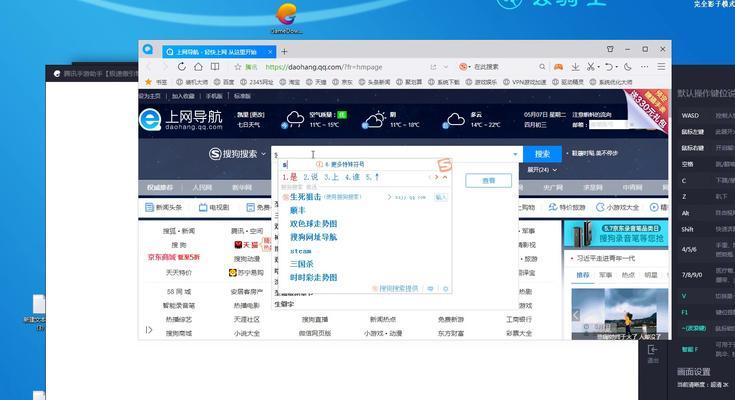Click the exit icon in emulator side panel
The height and width of the screenshot is (400, 735).
[x=652, y=353]
